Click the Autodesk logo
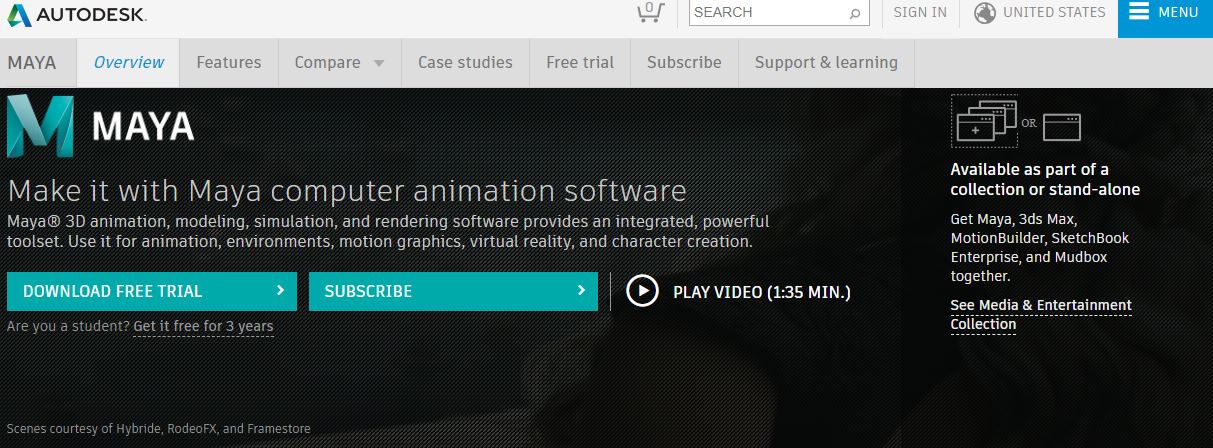The height and width of the screenshot is (448, 1213). [76, 14]
